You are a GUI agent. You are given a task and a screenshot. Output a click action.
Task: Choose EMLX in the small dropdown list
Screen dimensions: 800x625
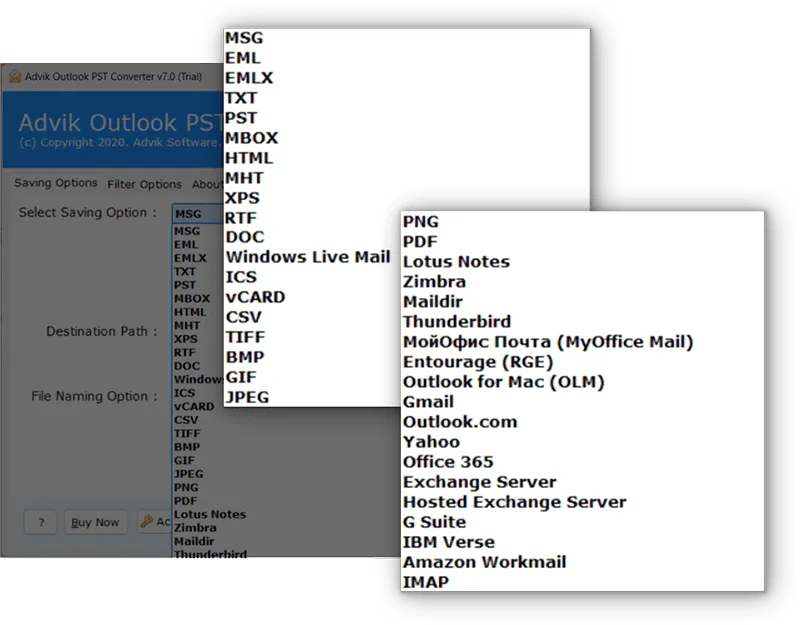point(190,258)
